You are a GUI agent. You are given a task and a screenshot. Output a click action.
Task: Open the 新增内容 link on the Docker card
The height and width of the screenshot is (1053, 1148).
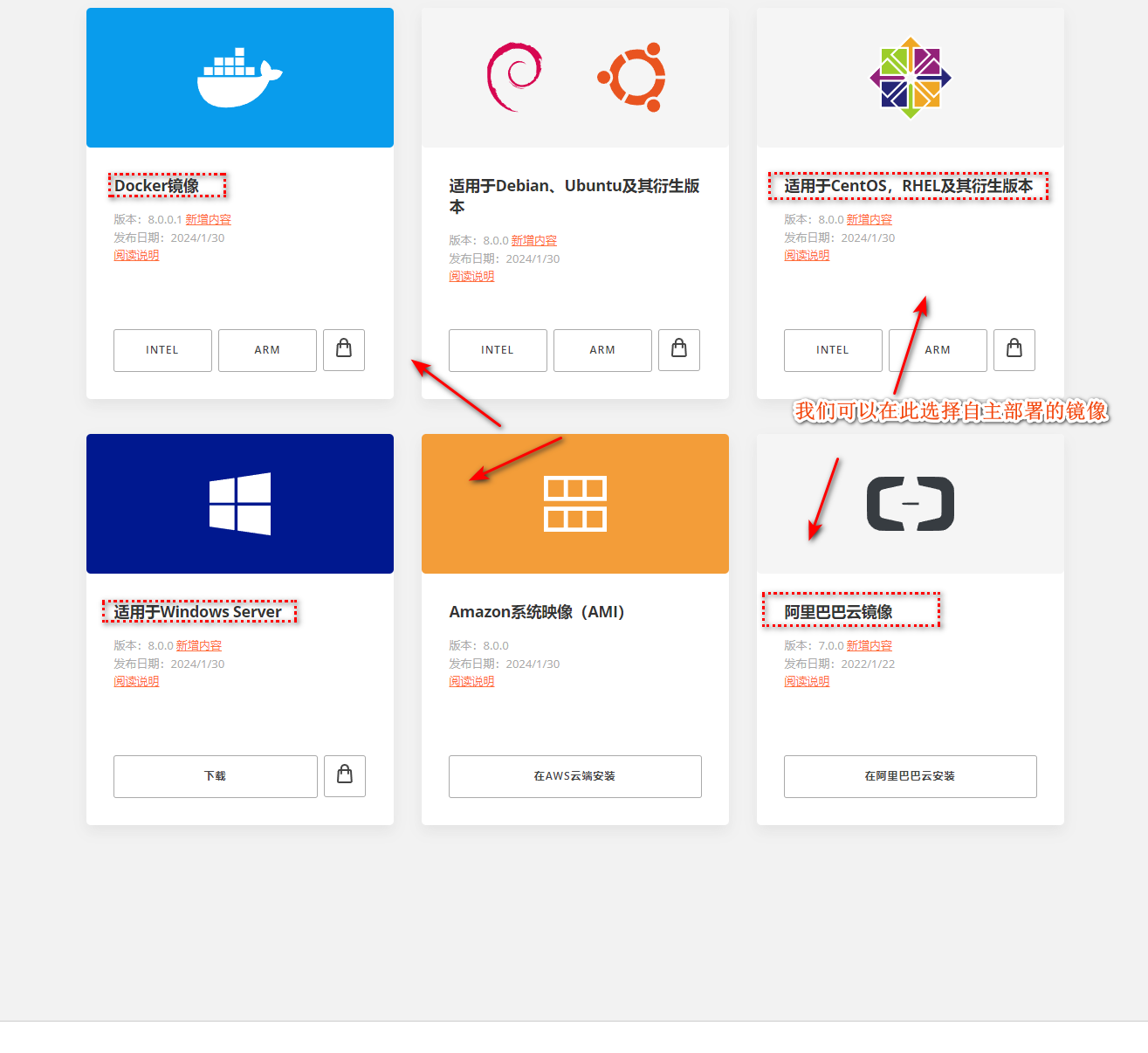(x=209, y=219)
